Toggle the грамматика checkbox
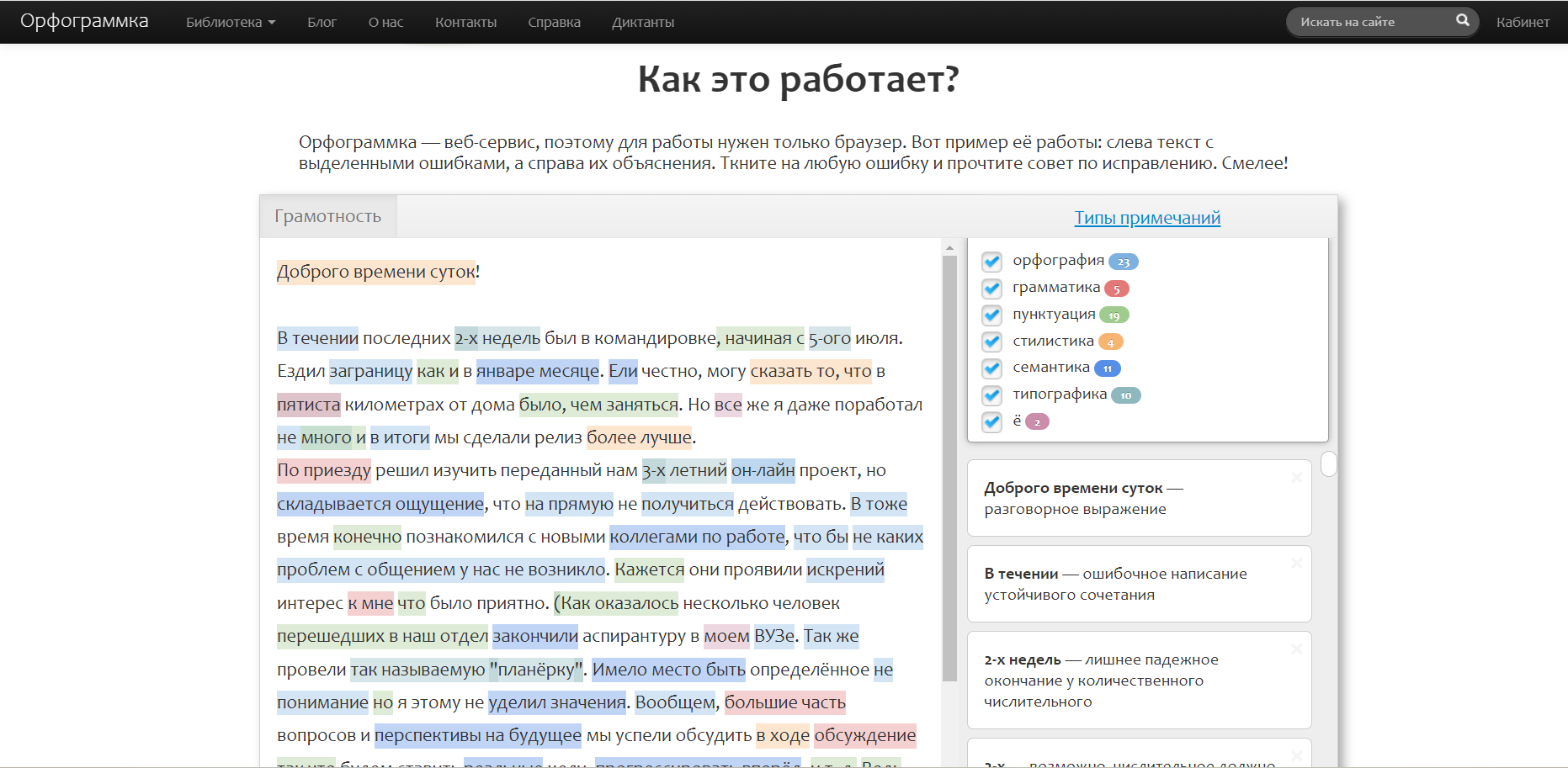Viewport: 1568px width, 768px height. [992, 289]
